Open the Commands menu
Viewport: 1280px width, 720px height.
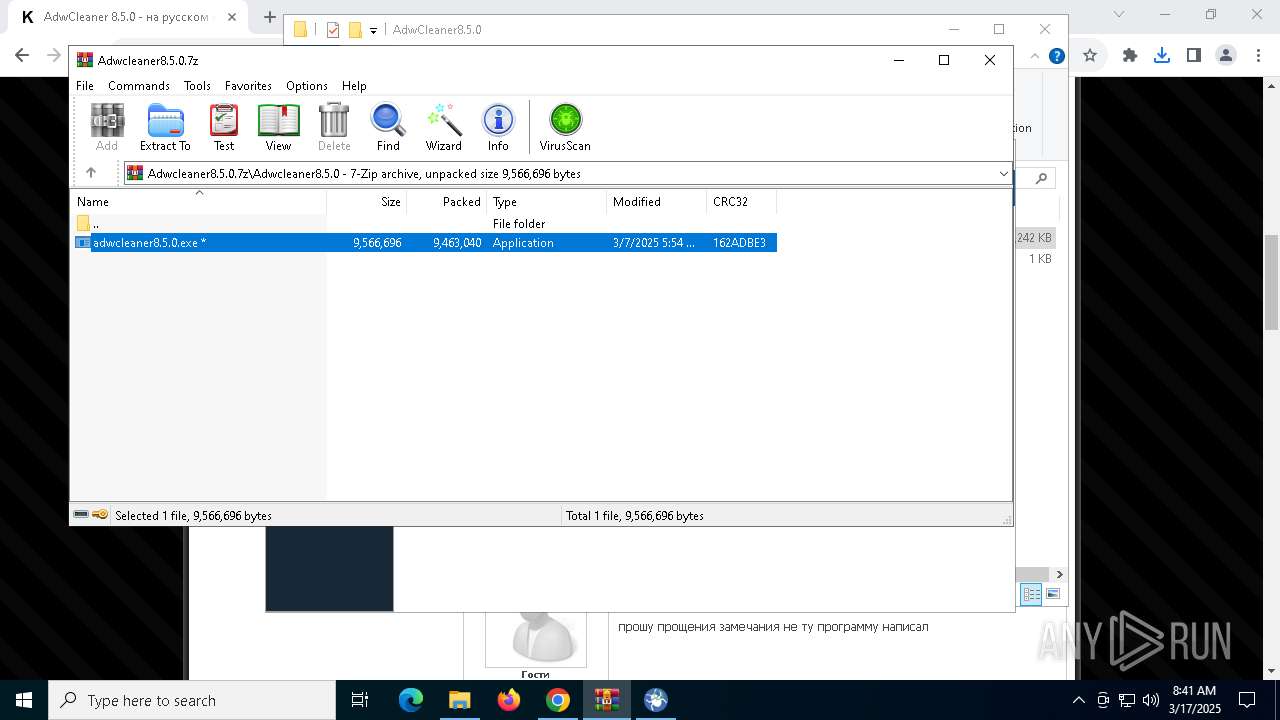point(139,86)
